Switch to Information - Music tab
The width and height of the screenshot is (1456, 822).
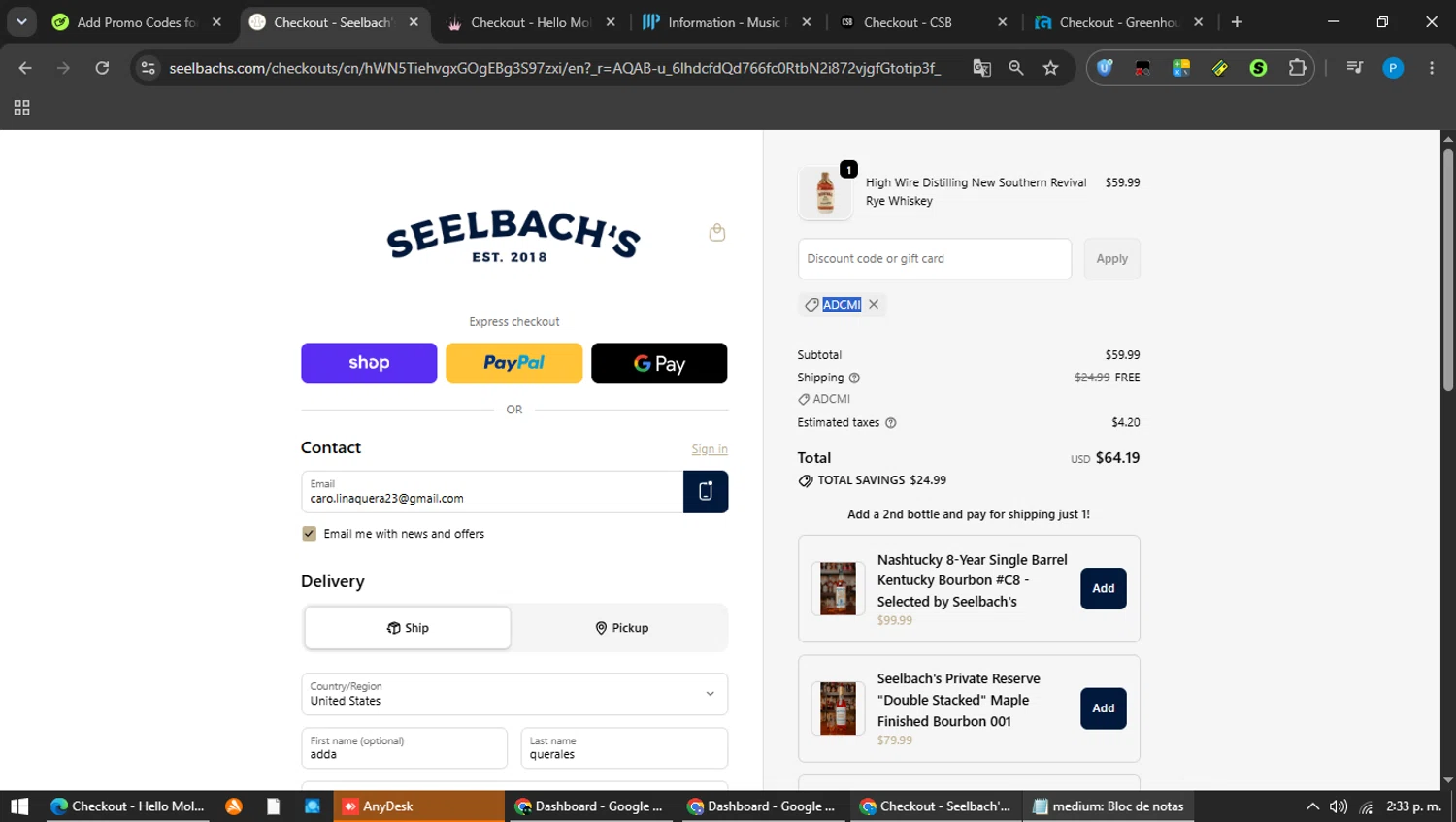728,22
